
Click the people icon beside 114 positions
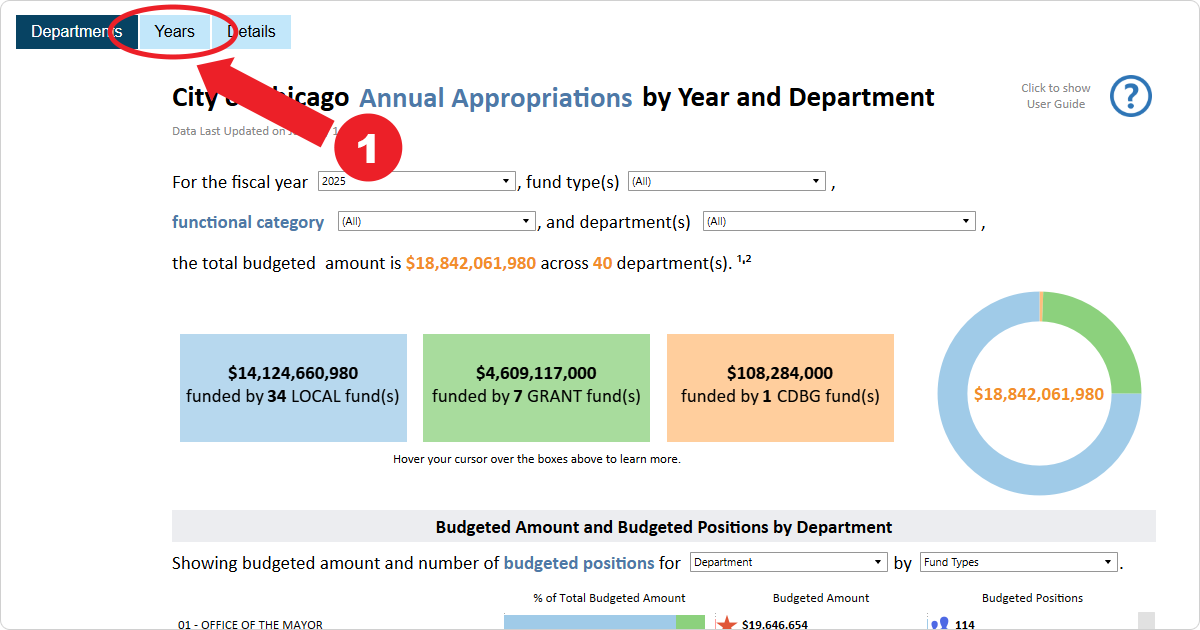(940, 624)
